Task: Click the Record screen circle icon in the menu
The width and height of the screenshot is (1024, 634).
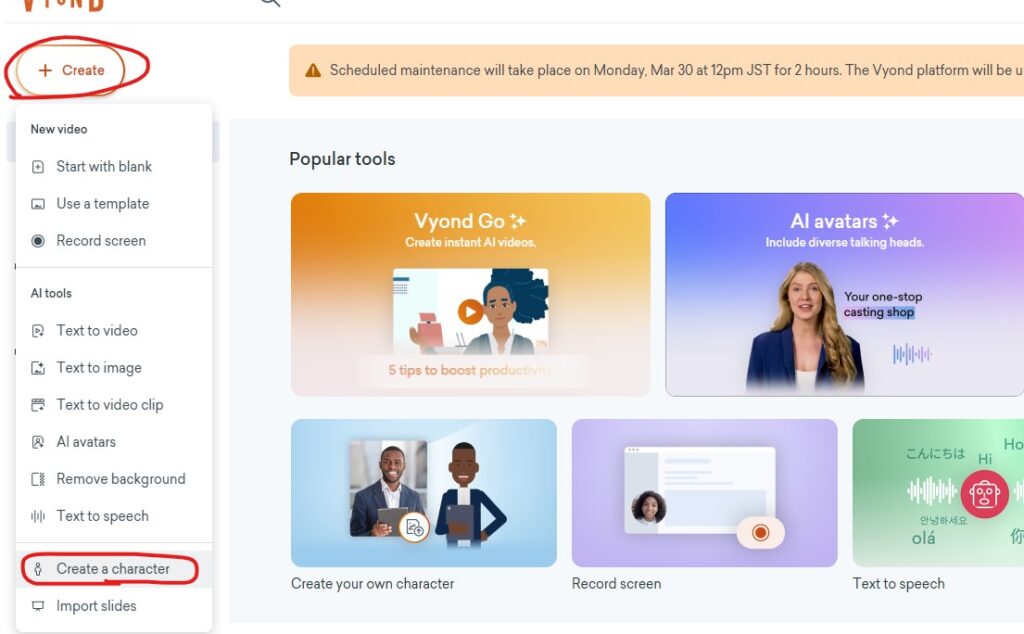Action: 38,241
